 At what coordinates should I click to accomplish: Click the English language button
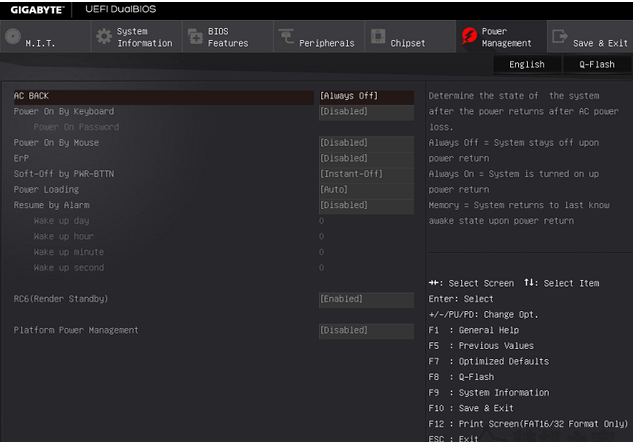point(527,65)
